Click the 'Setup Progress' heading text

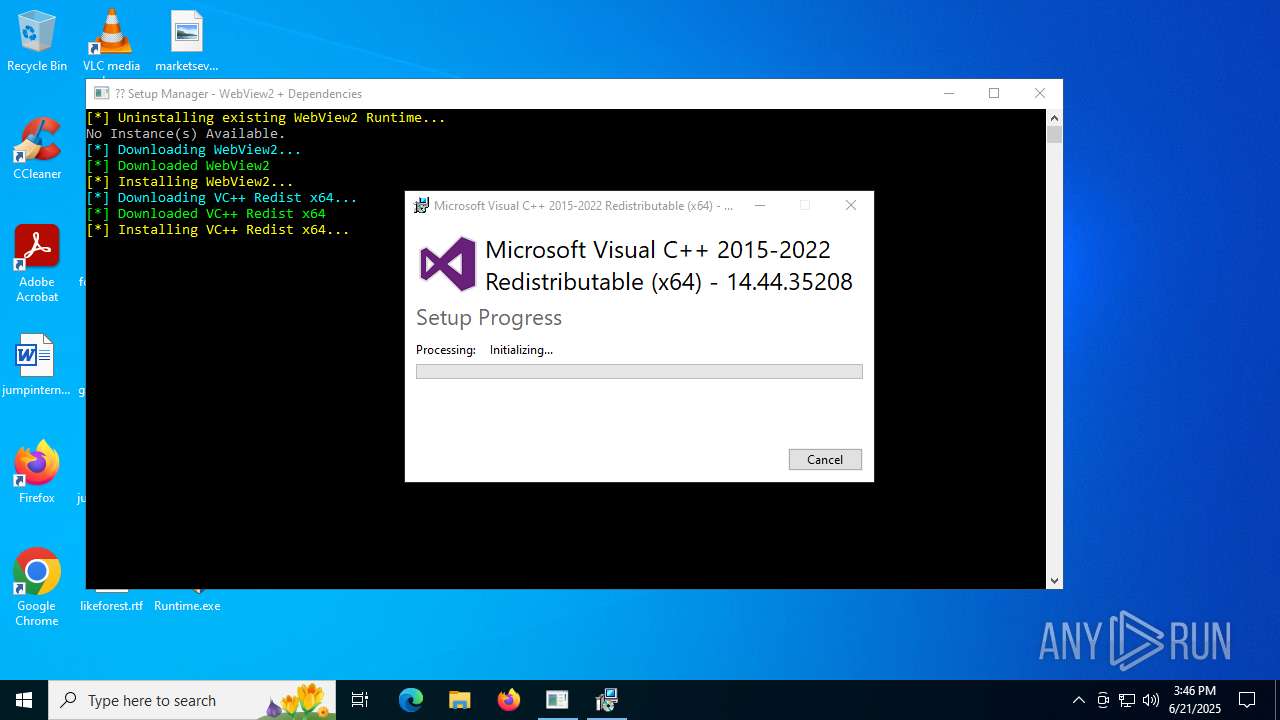(x=489, y=317)
